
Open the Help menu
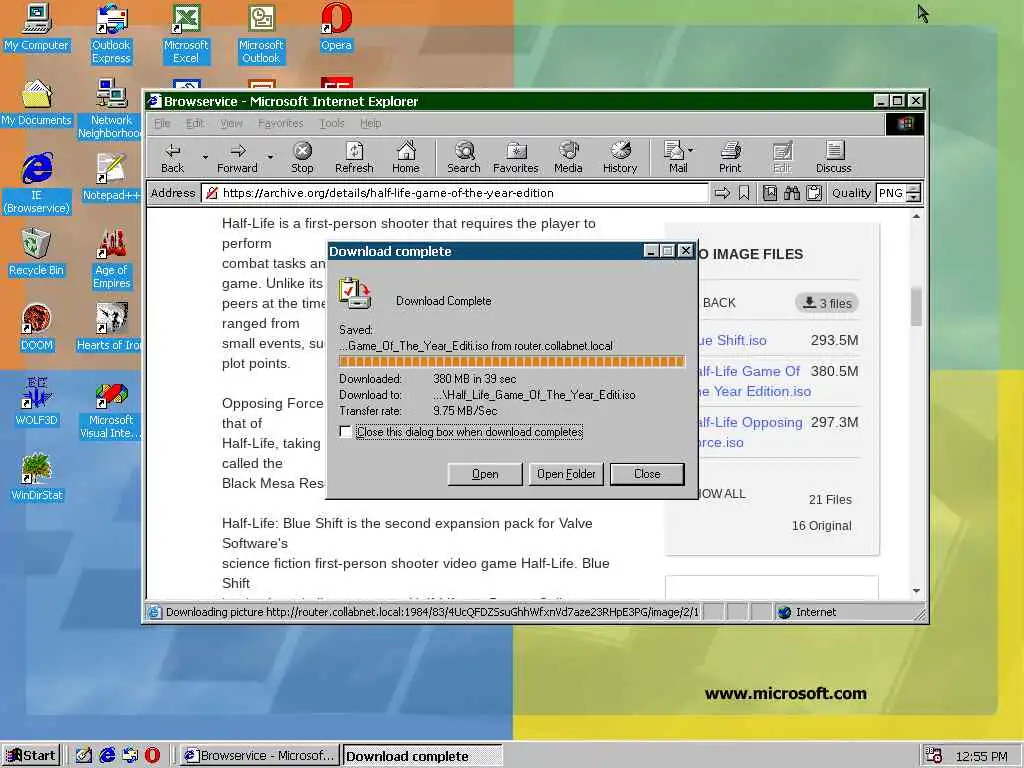click(x=370, y=123)
